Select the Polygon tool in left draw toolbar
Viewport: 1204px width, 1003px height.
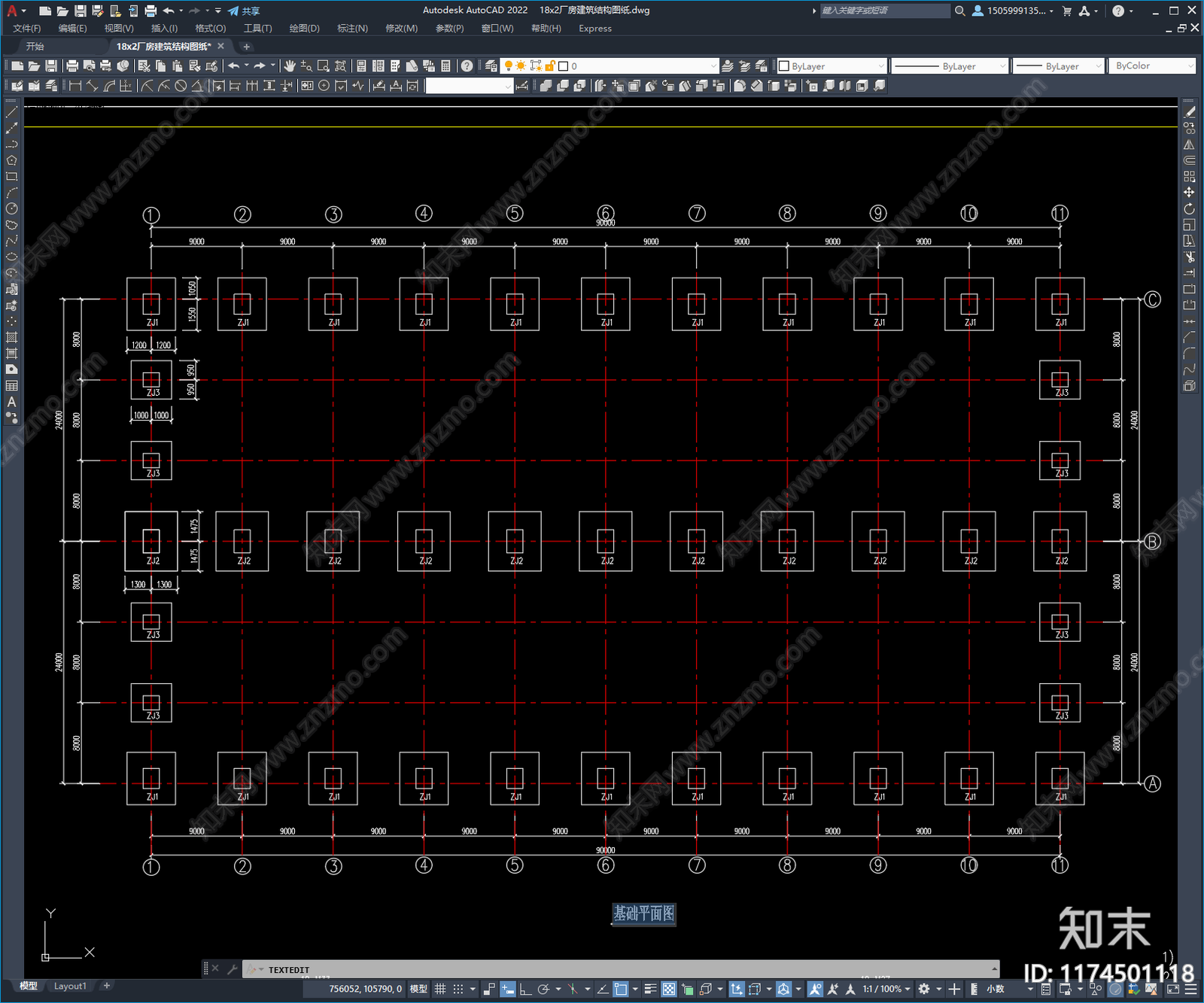click(11, 160)
